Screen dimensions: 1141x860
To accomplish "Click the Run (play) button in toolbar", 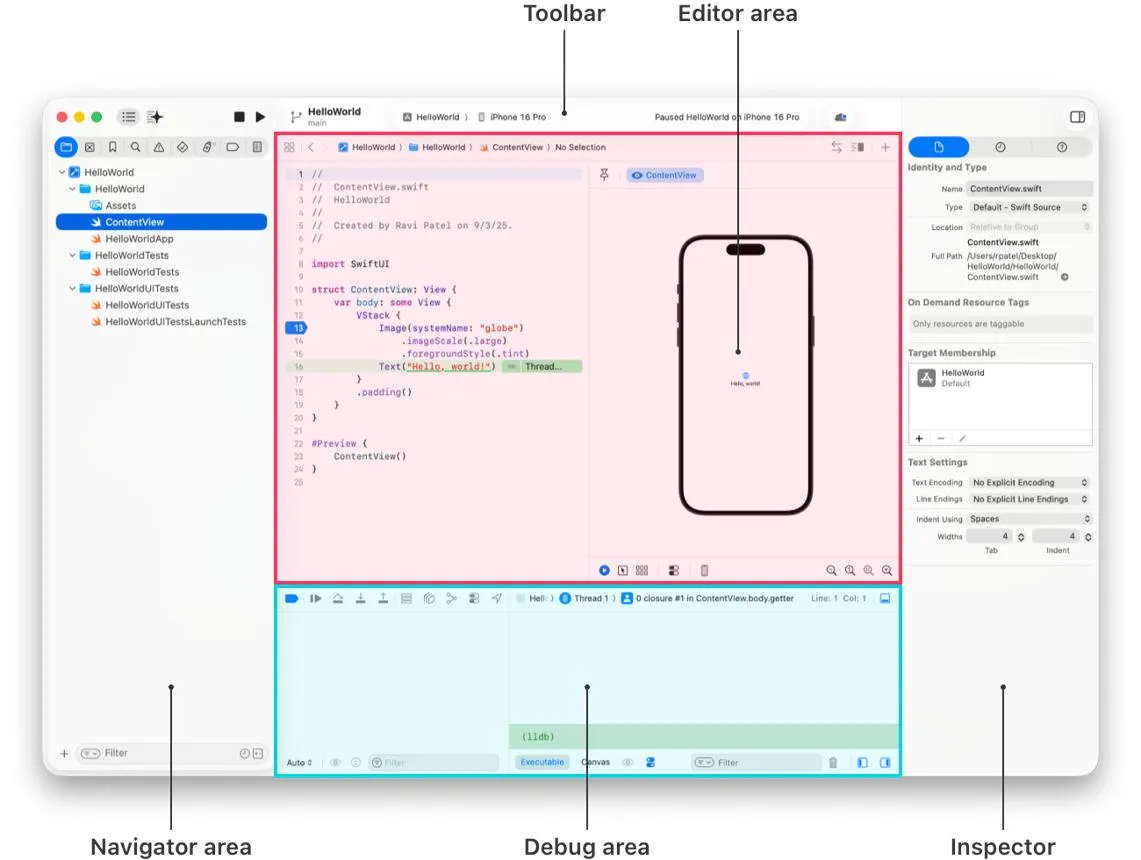I will coord(261,116).
